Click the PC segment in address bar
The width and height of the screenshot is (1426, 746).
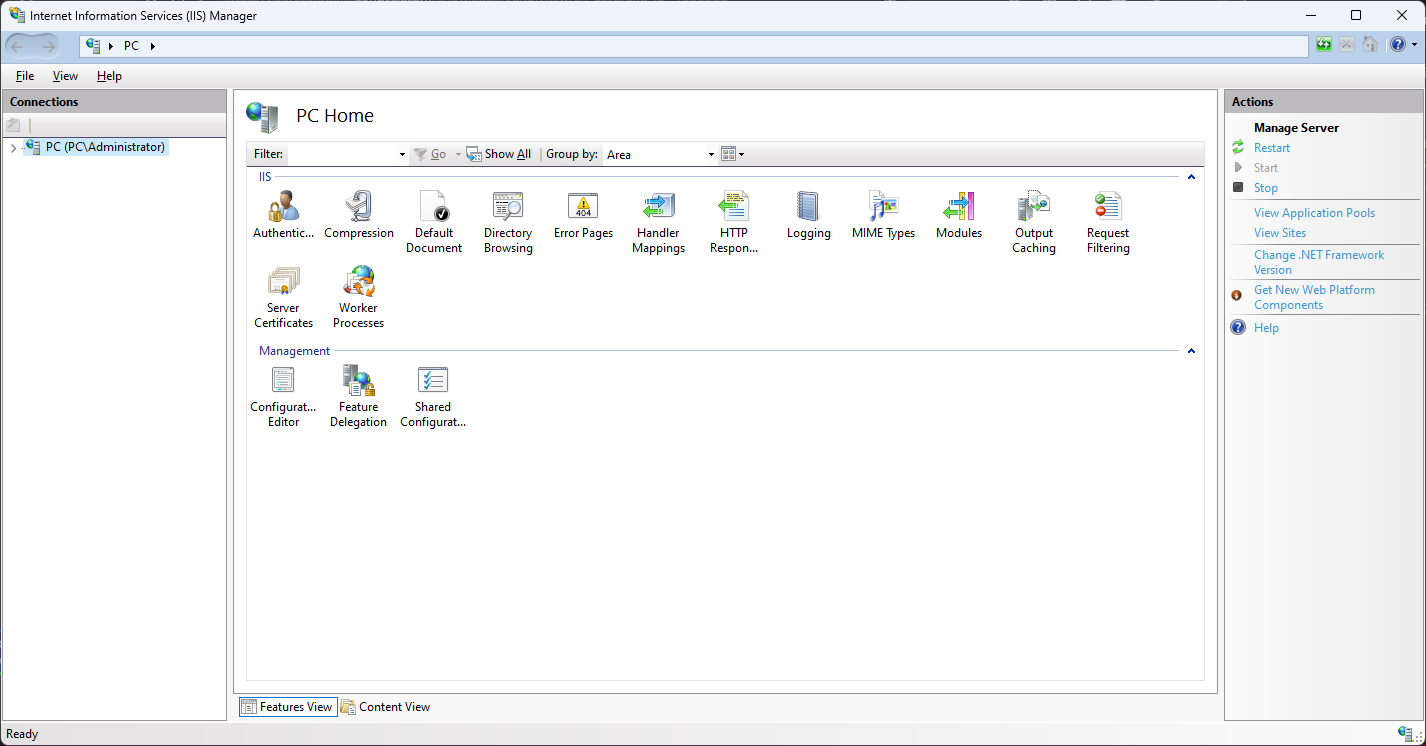pyautogui.click(x=131, y=46)
